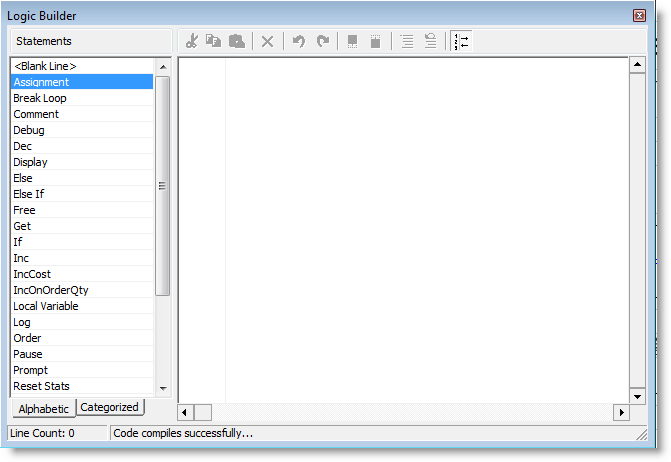Select the Else statement
671x462 pixels.
(82, 178)
